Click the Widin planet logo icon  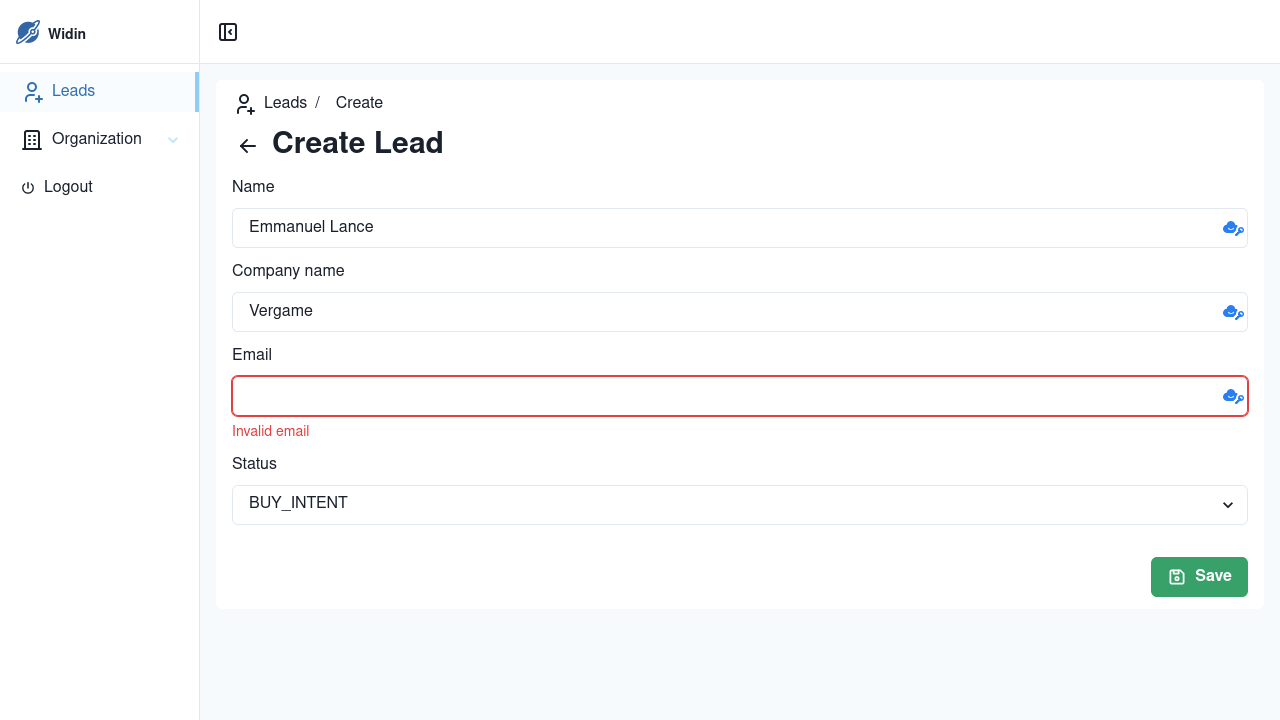[27, 32]
